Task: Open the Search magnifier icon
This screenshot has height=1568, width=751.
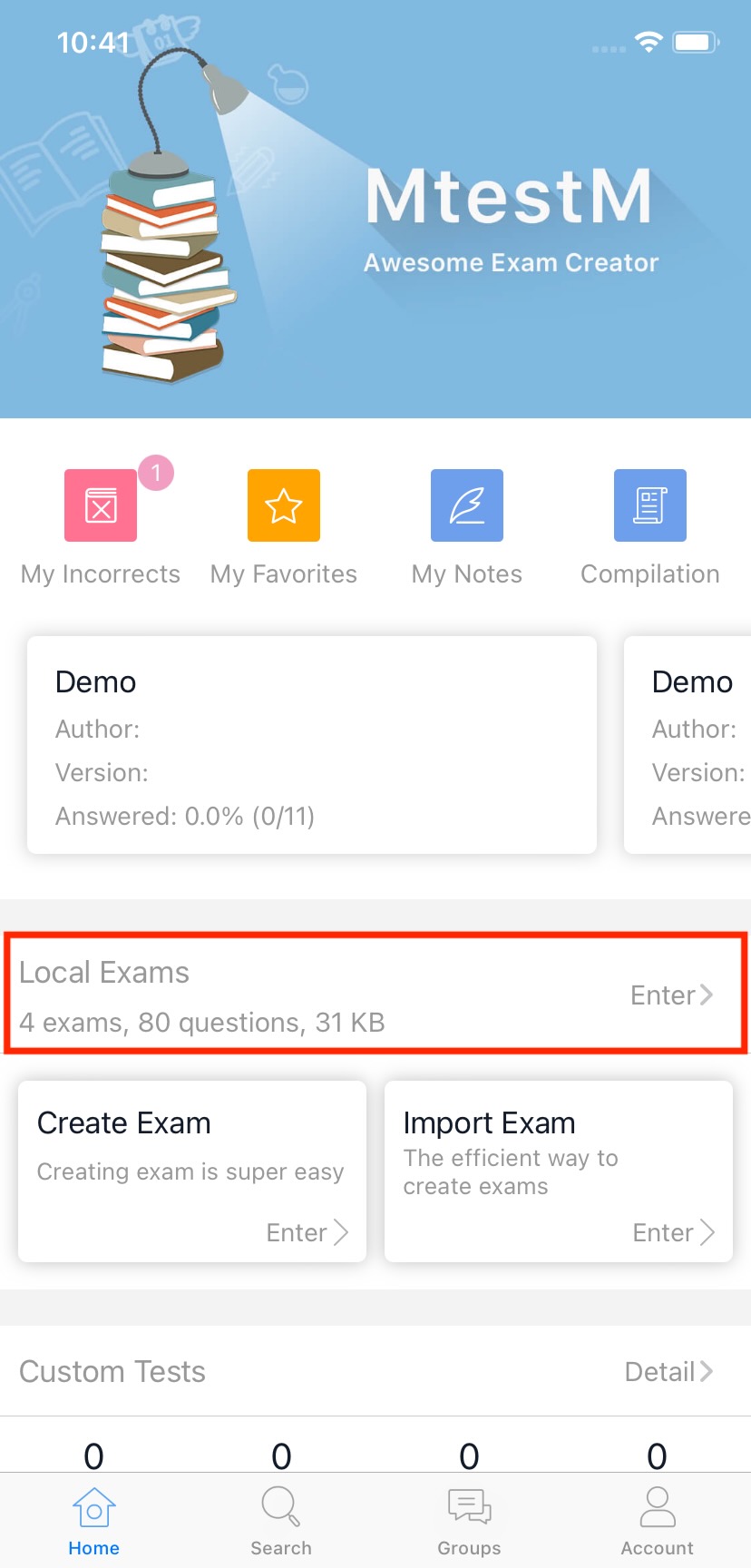Action: 281,1508
